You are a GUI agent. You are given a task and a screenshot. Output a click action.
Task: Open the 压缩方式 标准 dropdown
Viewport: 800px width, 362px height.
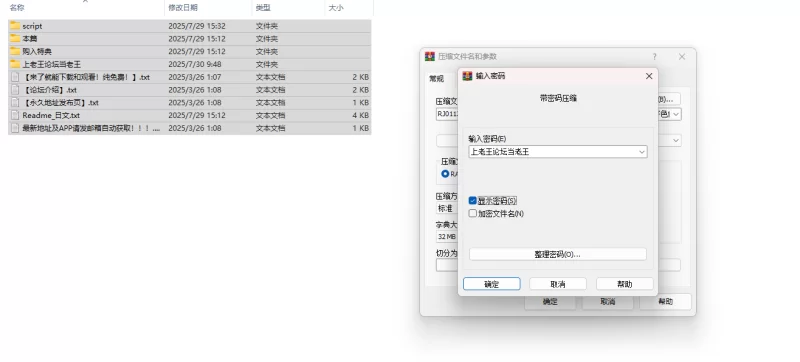[x=446, y=209]
